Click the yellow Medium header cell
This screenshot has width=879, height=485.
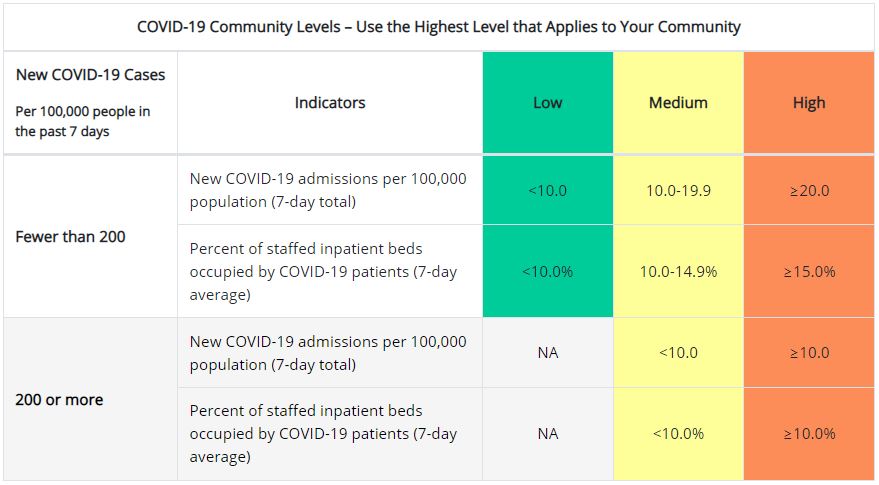[678, 103]
